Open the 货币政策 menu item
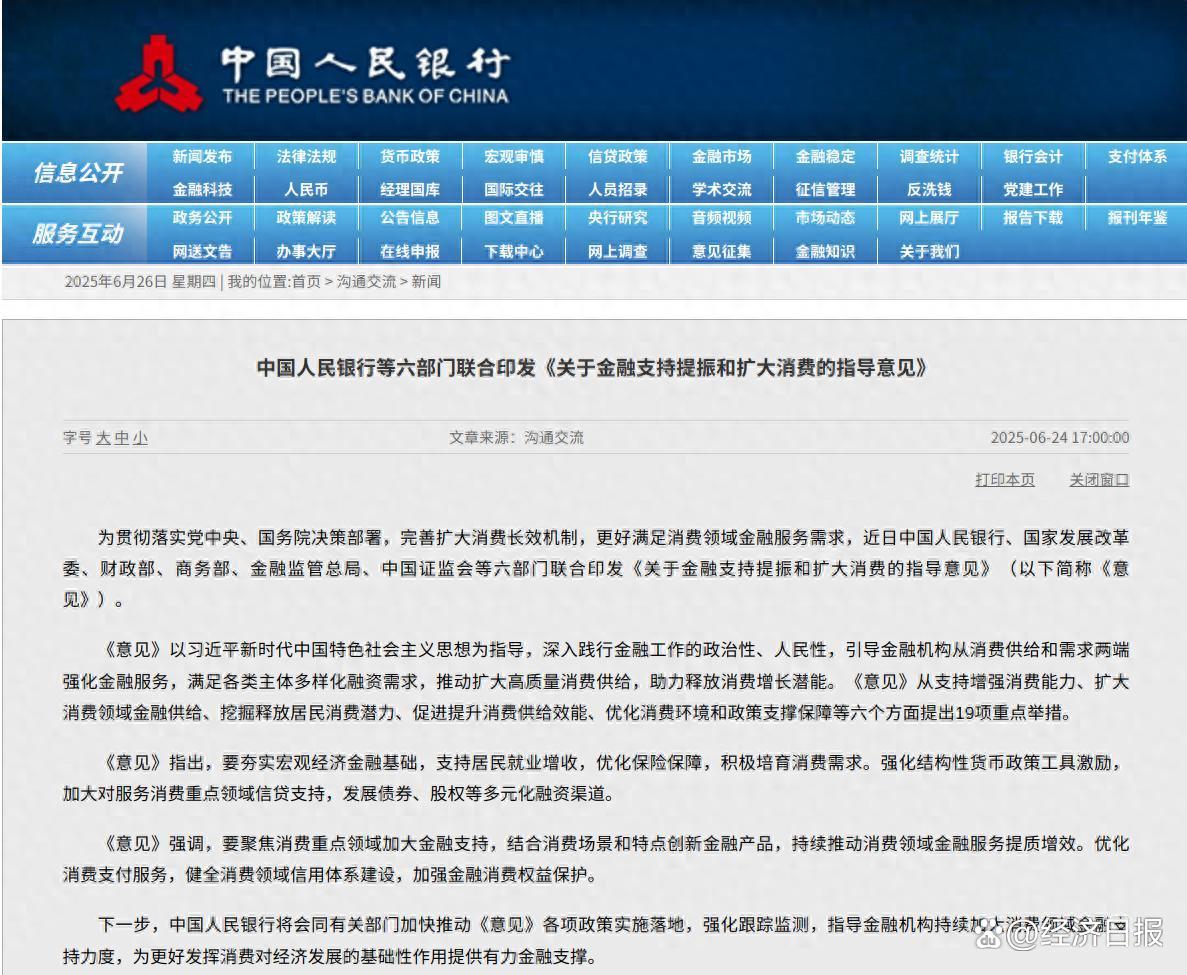 click(410, 157)
